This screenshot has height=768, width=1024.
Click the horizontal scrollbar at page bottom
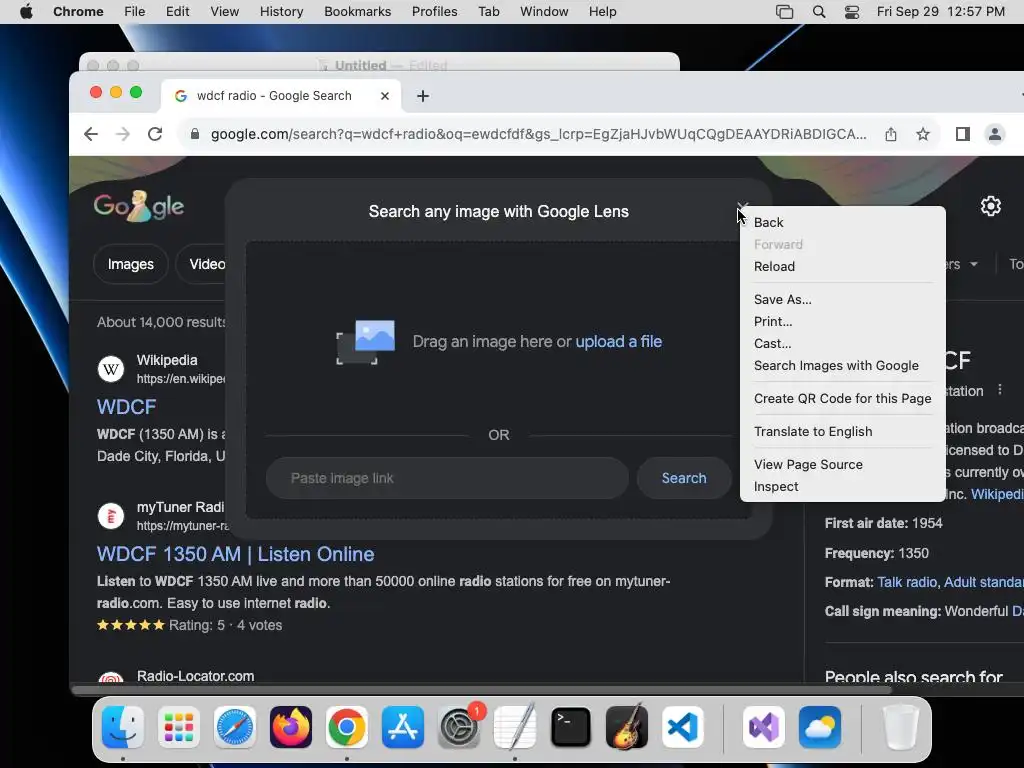tap(481, 690)
